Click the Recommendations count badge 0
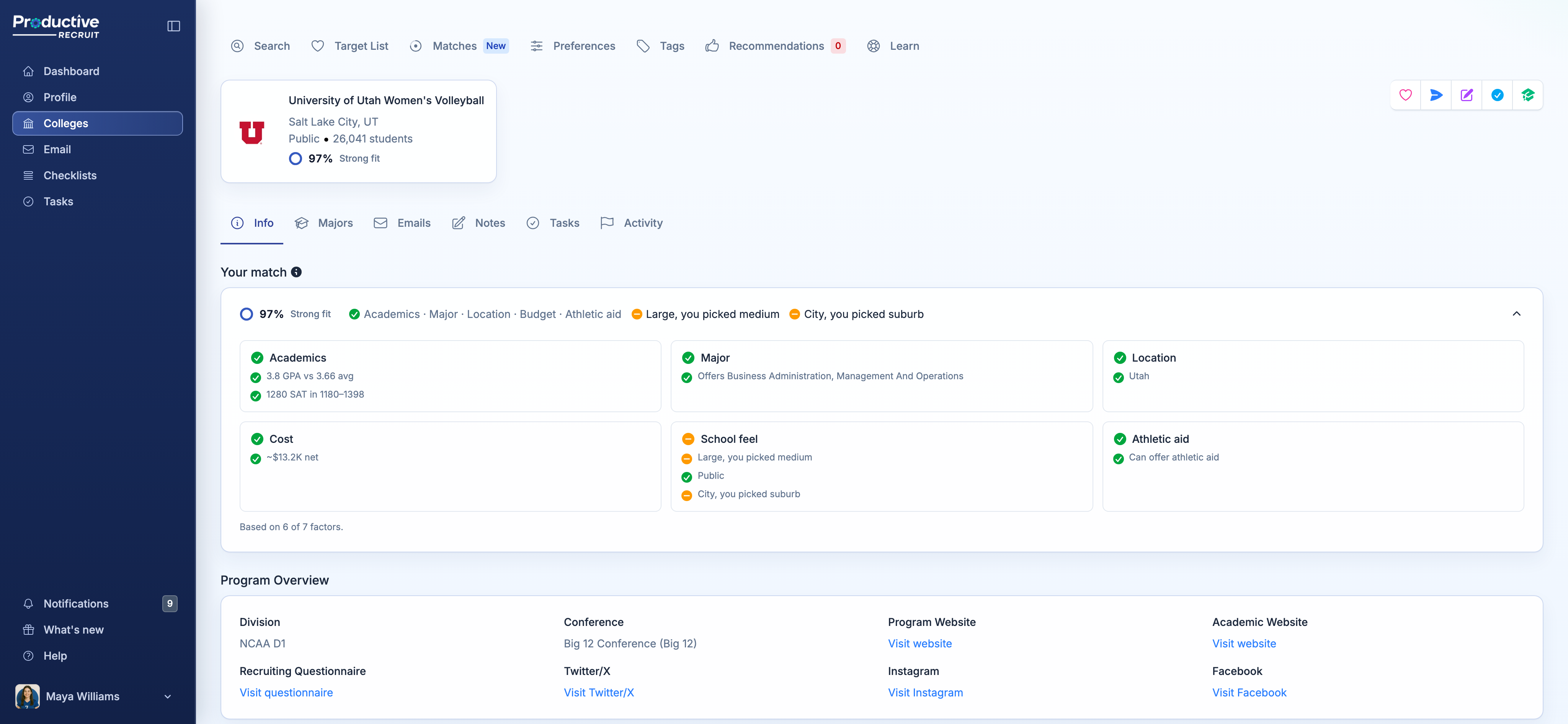 click(x=838, y=46)
